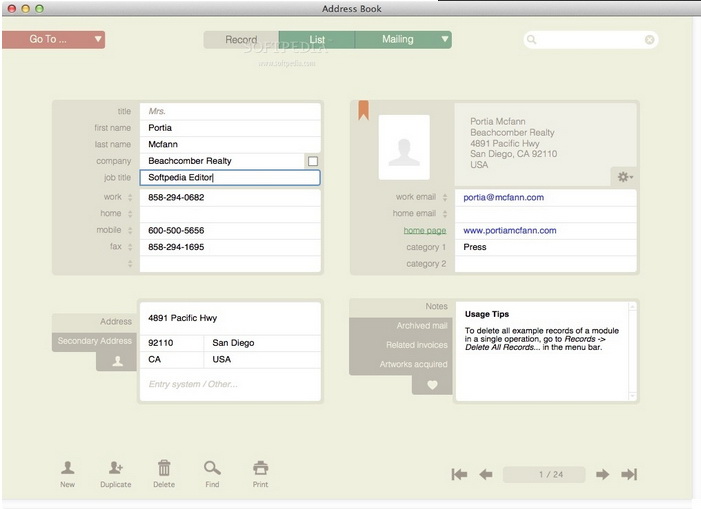Open label stepper of empty phone row

coord(130,264)
